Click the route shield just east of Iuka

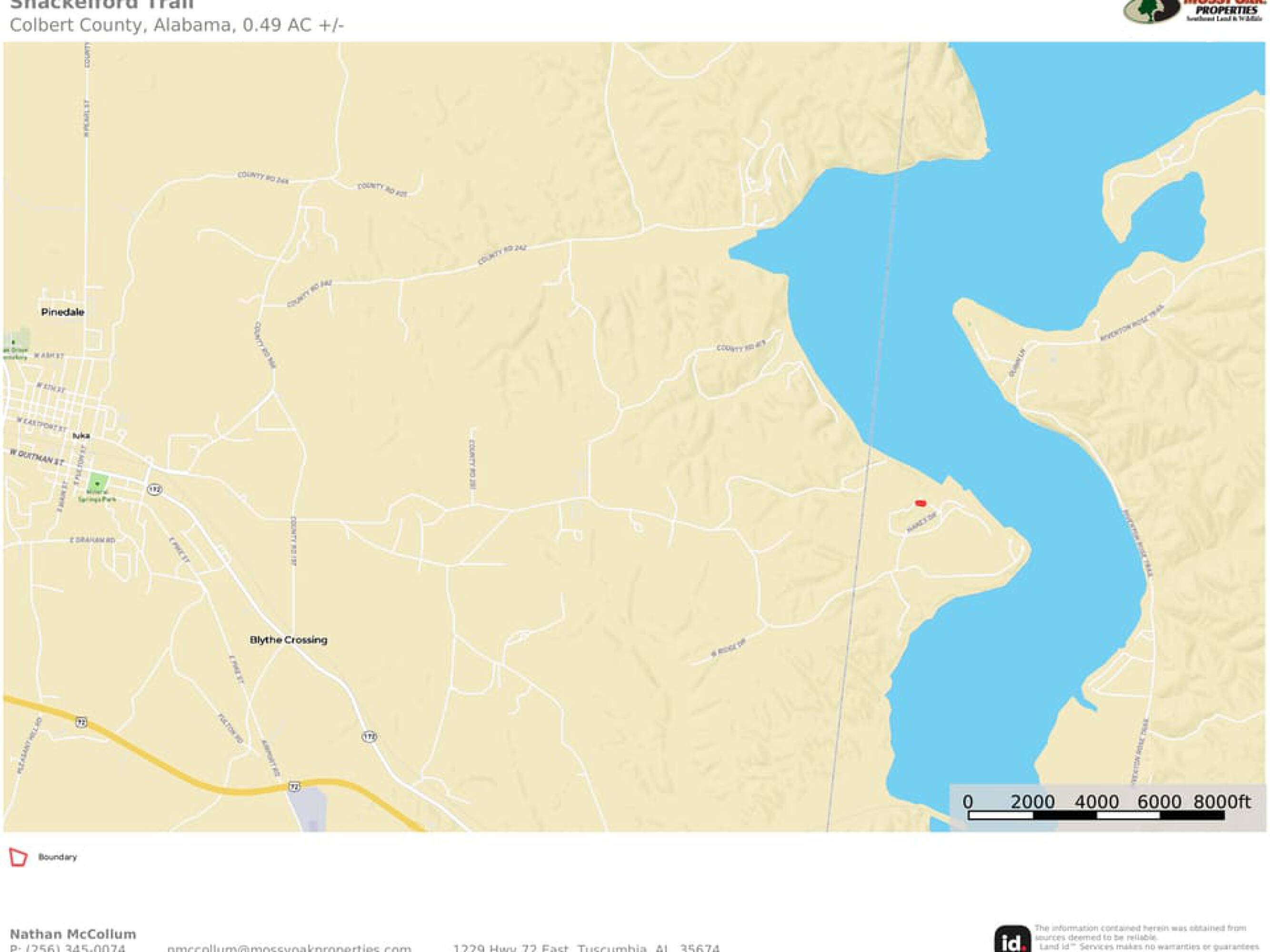coord(154,489)
